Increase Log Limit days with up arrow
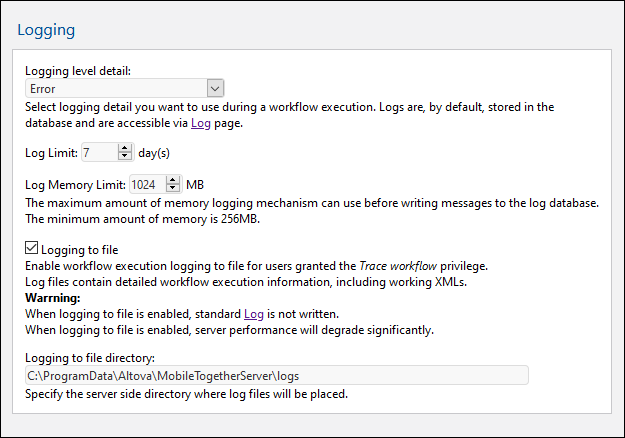Screen dimensions: 625x438 click(125, 148)
